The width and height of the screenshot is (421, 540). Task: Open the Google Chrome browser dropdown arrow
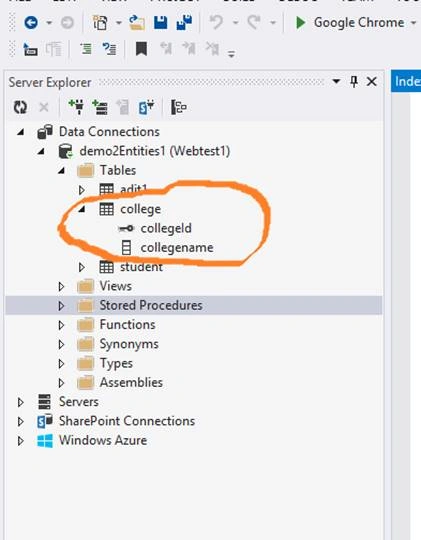tap(413, 23)
